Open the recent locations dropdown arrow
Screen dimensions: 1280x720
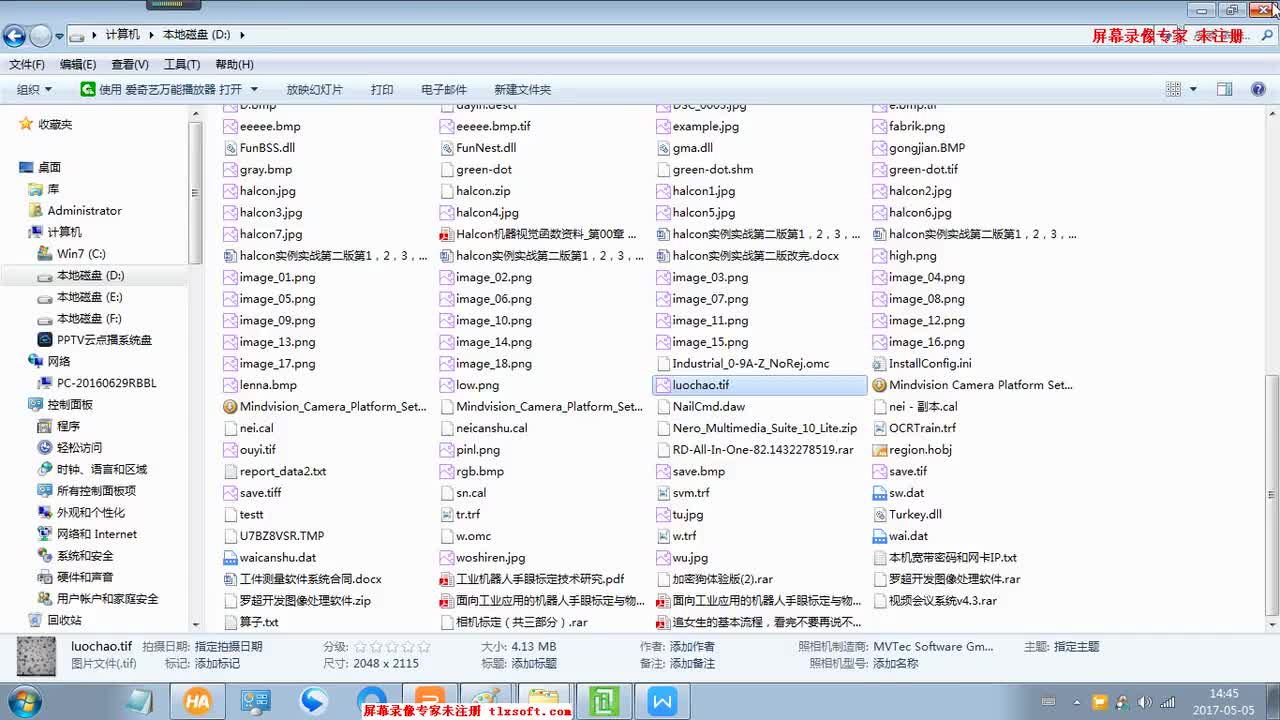(59, 36)
